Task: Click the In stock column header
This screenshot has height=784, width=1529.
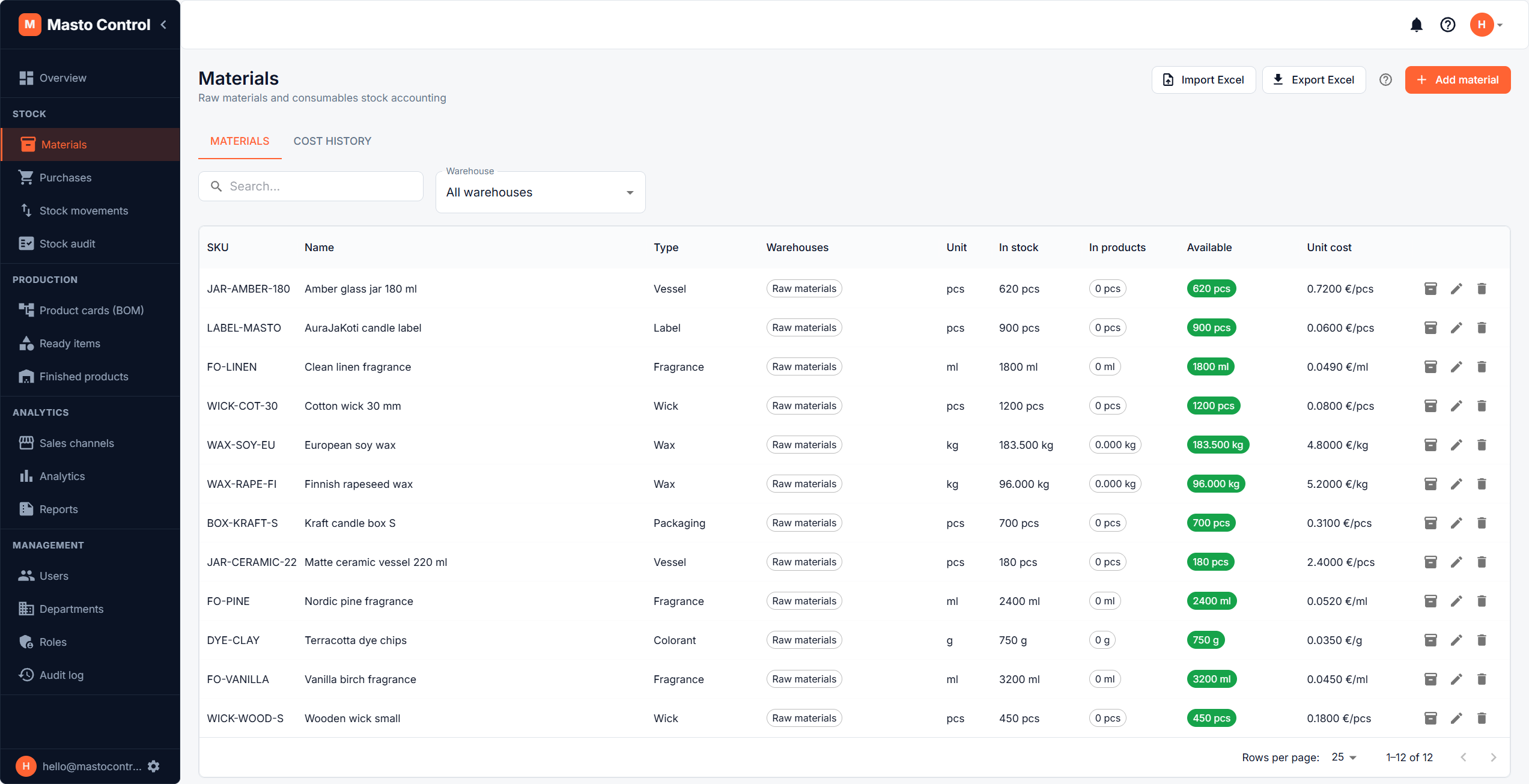Action: [x=1018, y=248]
